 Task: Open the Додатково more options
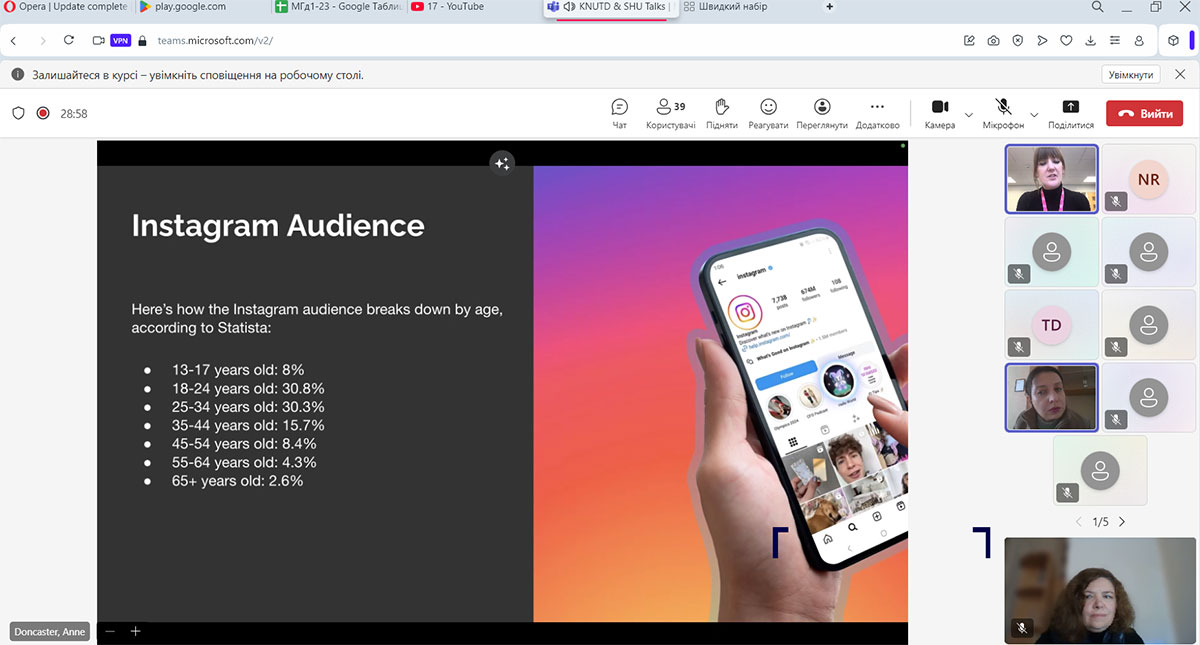point(877,113)
